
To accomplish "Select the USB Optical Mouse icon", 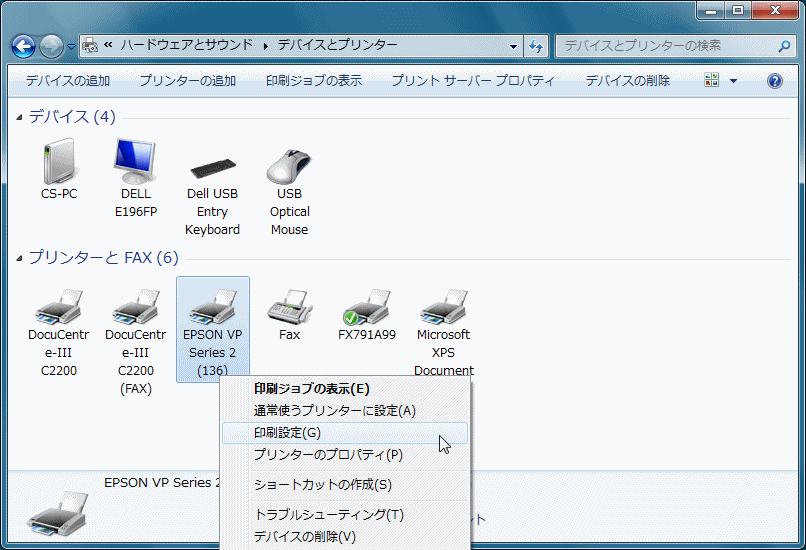I will tap(289, 167).
